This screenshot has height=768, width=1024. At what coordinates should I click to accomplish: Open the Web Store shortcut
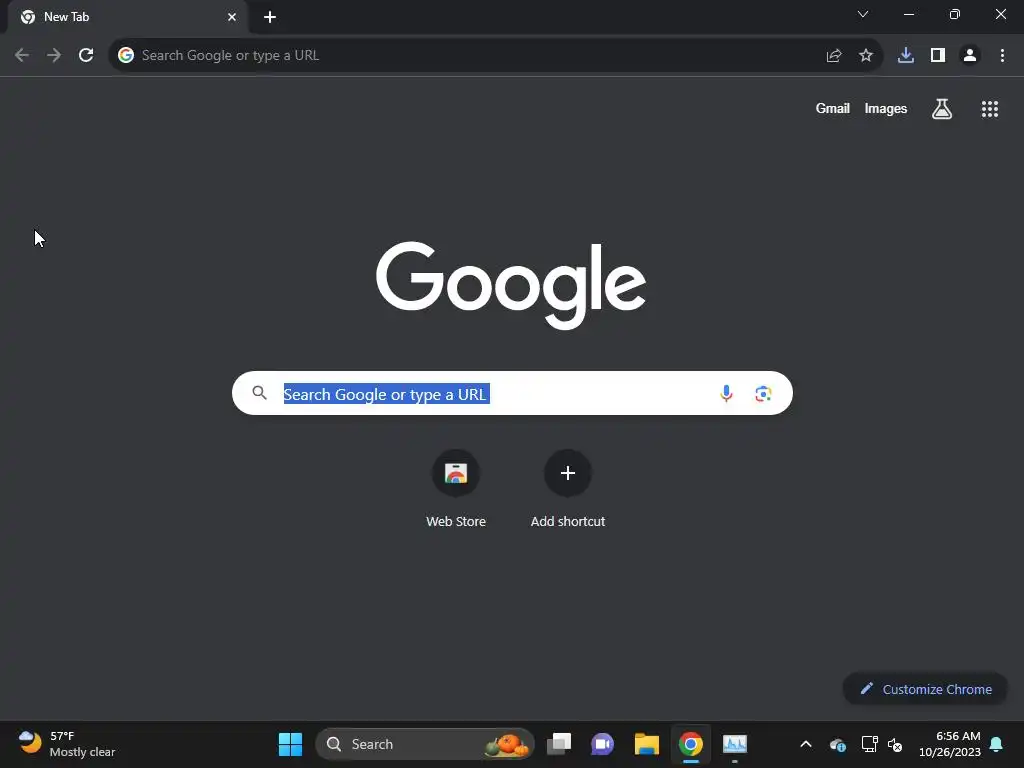point(456,490)
